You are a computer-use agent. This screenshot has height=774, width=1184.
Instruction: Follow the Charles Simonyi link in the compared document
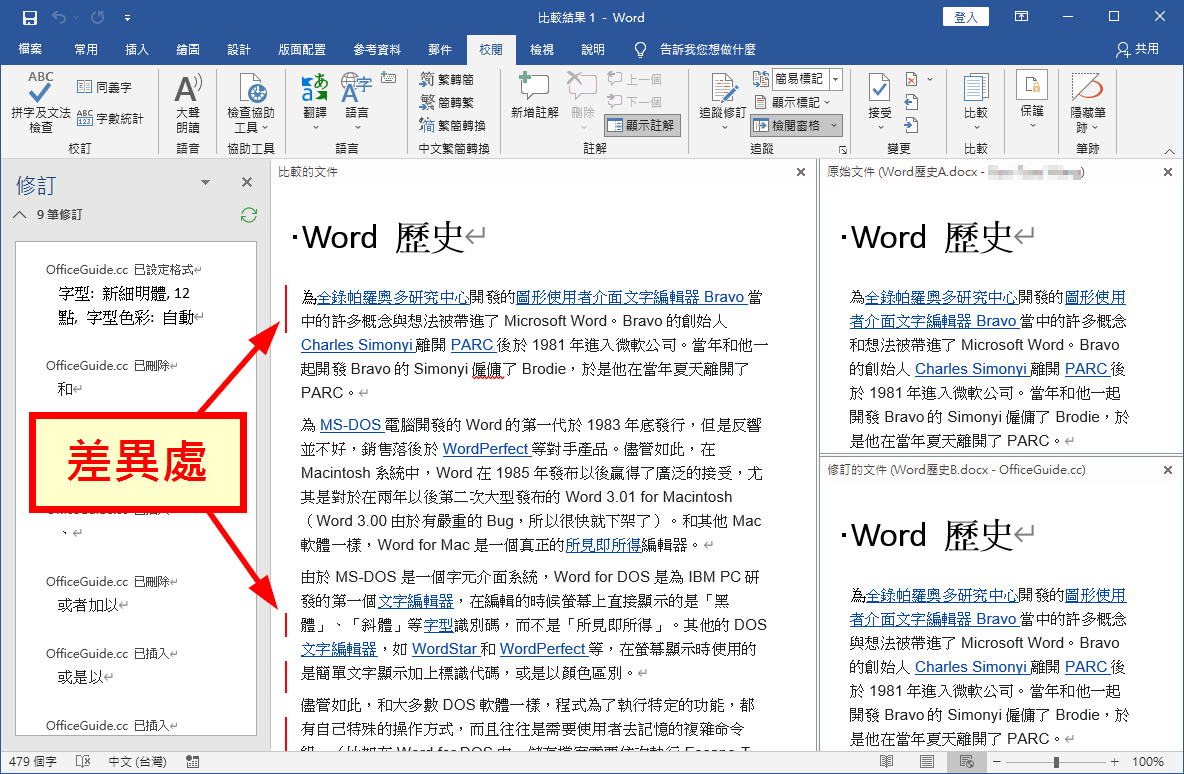tap(356, 345)
